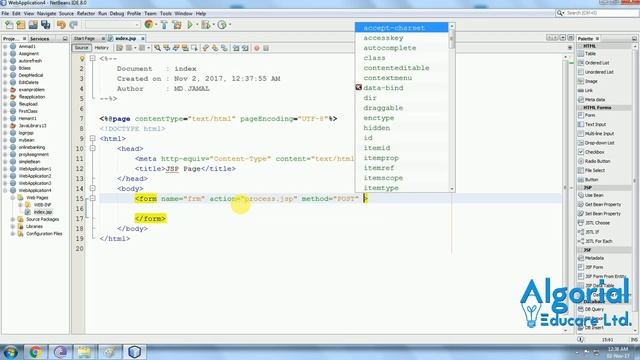This screenshot has width=640, height=360.
Task: Click the Redo arrow icon
Action: pos(73,25)
